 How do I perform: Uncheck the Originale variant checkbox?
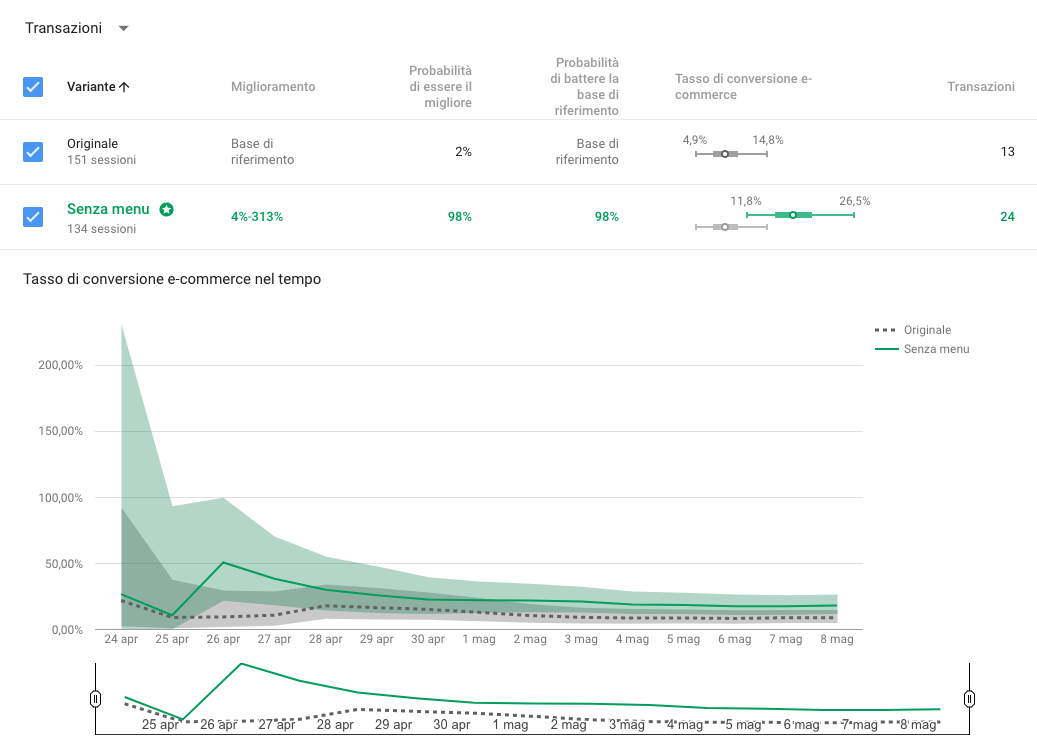pyautogui.click(x=33, y=151)
